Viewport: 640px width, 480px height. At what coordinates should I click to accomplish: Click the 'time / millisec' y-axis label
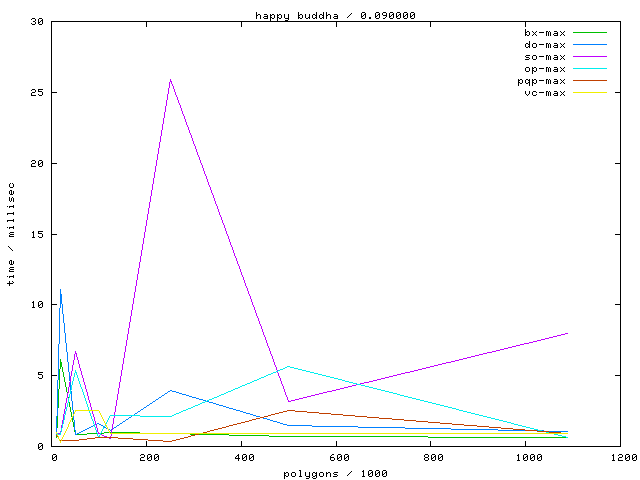pos(11,234)
